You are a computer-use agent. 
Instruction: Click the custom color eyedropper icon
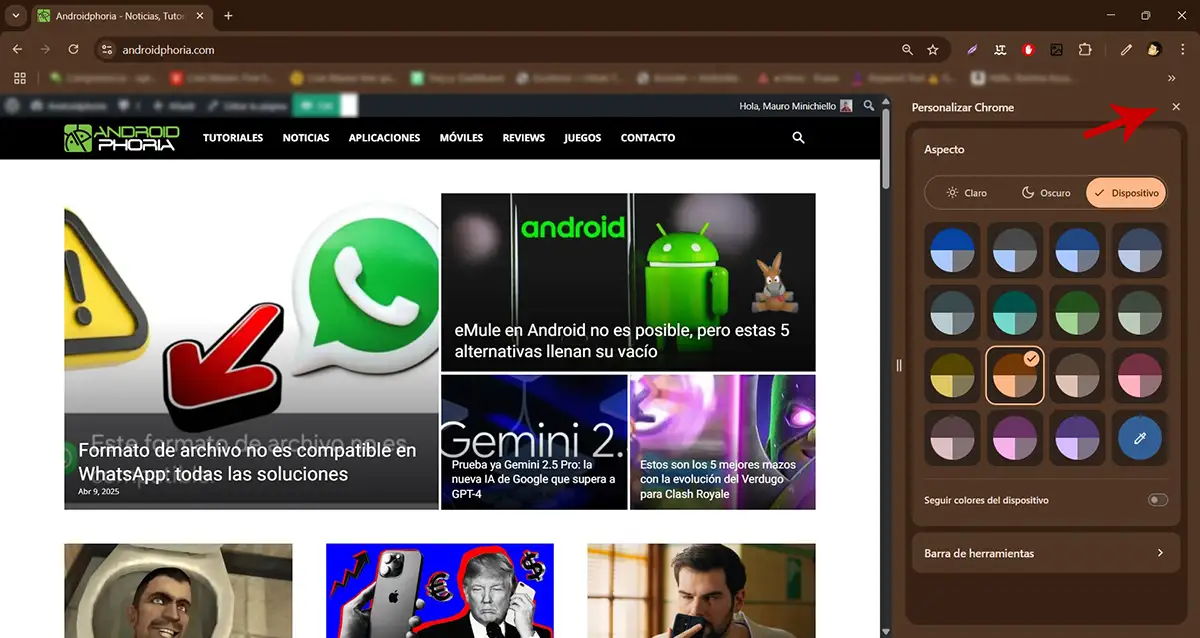click(1141, 437)
